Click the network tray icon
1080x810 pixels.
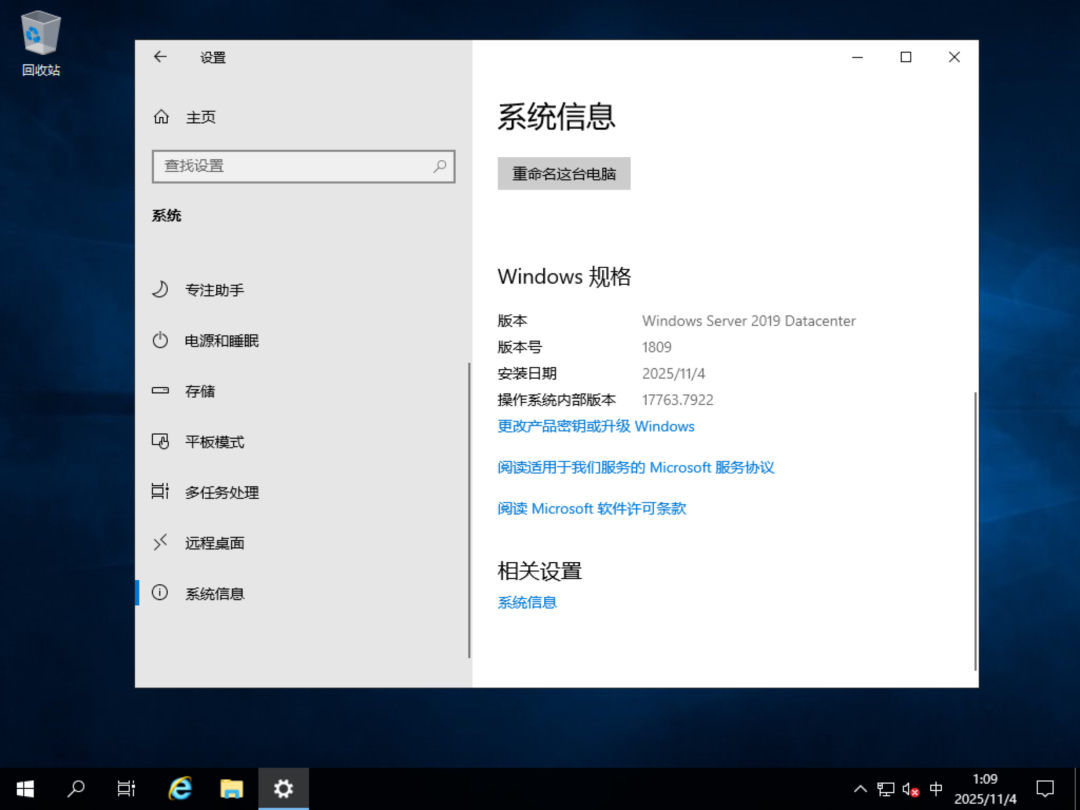886,789
